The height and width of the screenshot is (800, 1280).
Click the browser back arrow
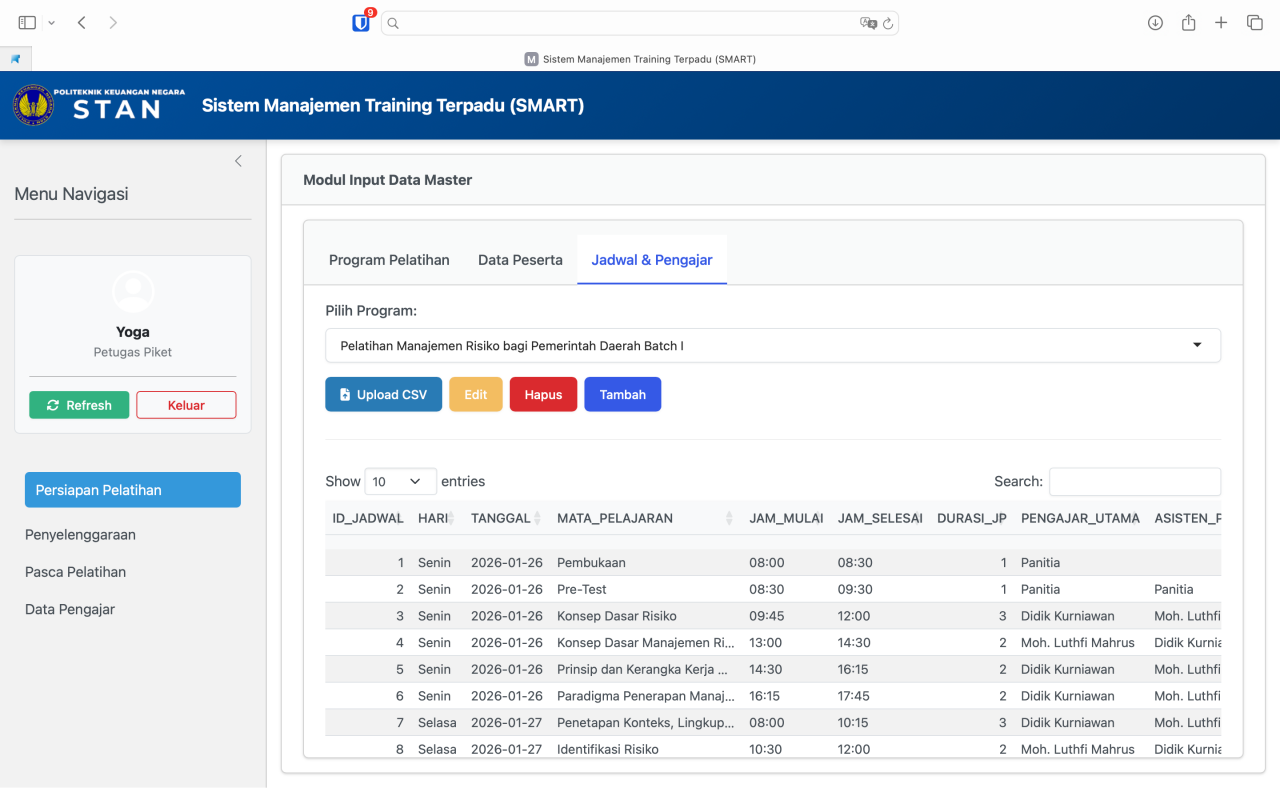(x=82, y=22)
